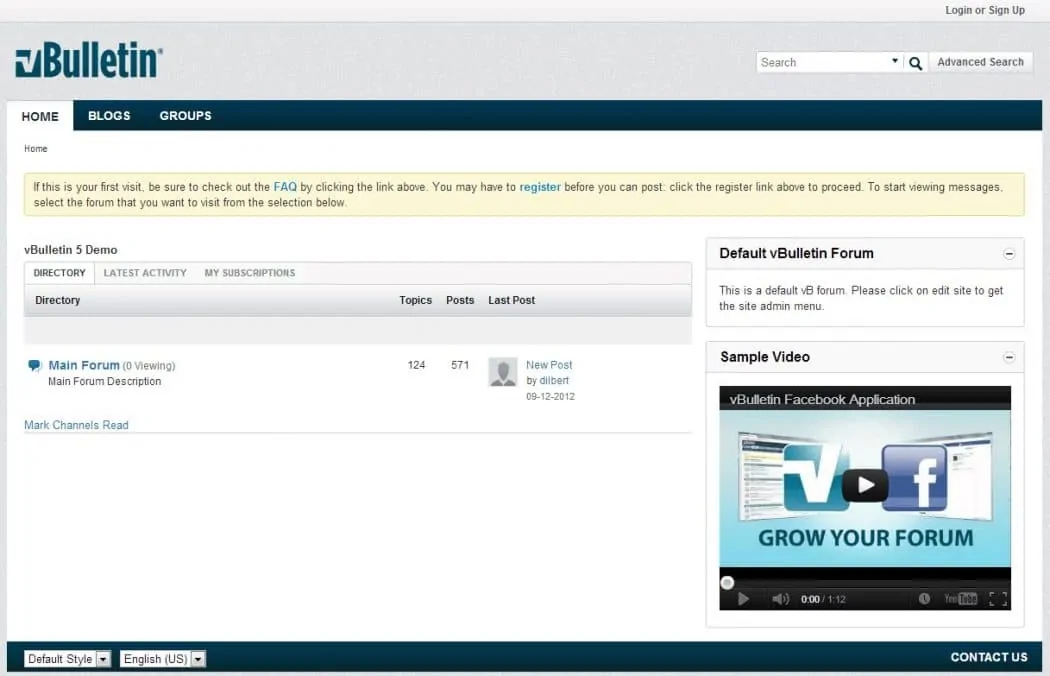Click the Home breadcrumb
This screenshot has width=1050, height=676.
click(35, 149)
